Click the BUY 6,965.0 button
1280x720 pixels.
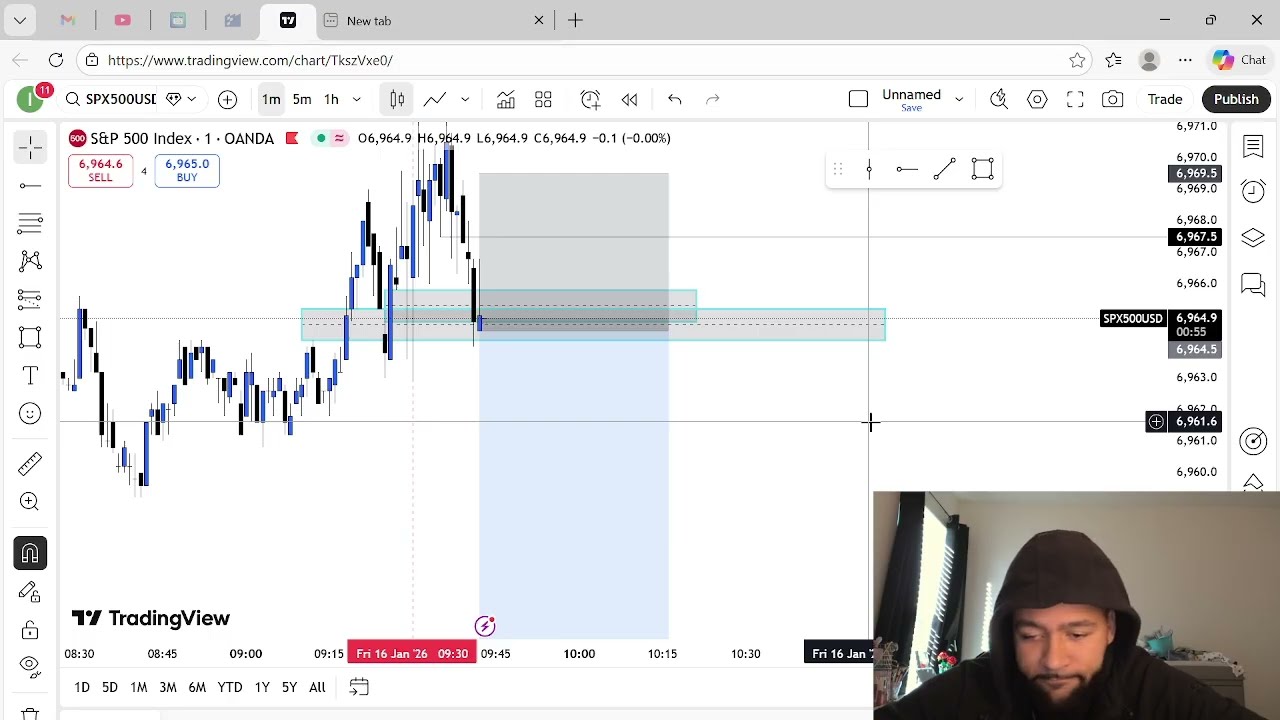pyautogui.click(x=187, y=170)
